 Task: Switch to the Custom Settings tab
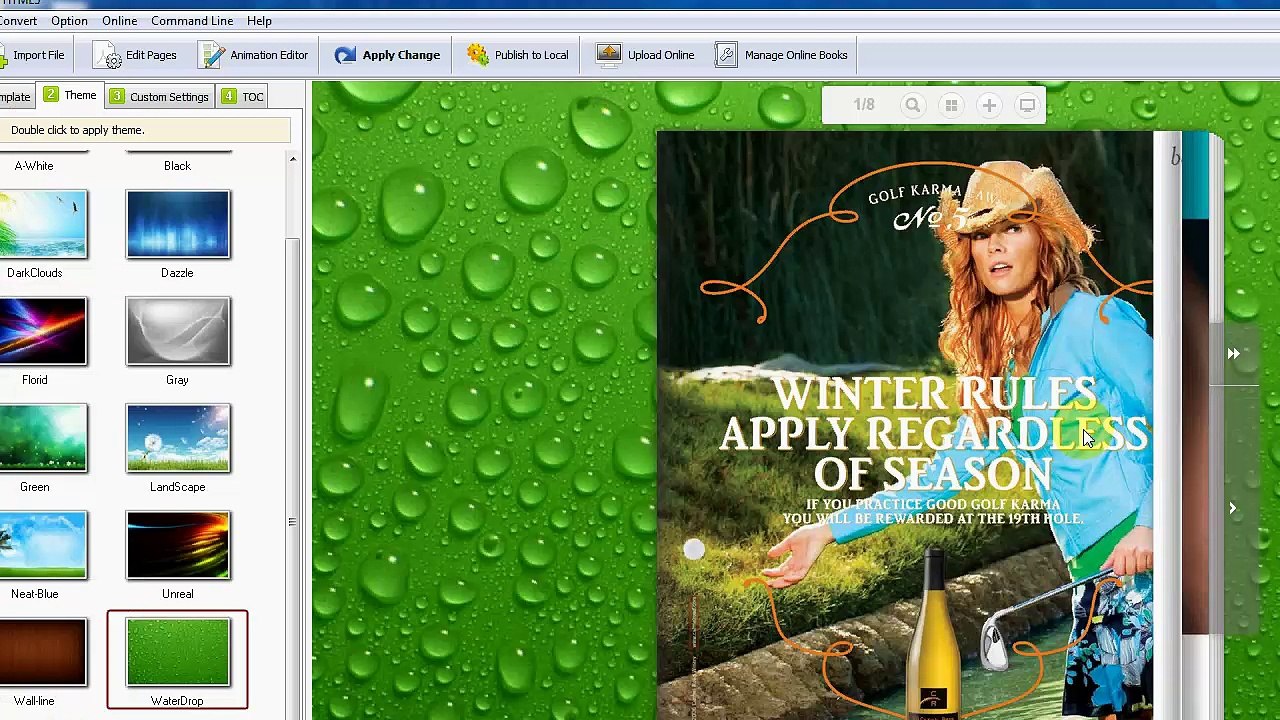coord(159,96)
